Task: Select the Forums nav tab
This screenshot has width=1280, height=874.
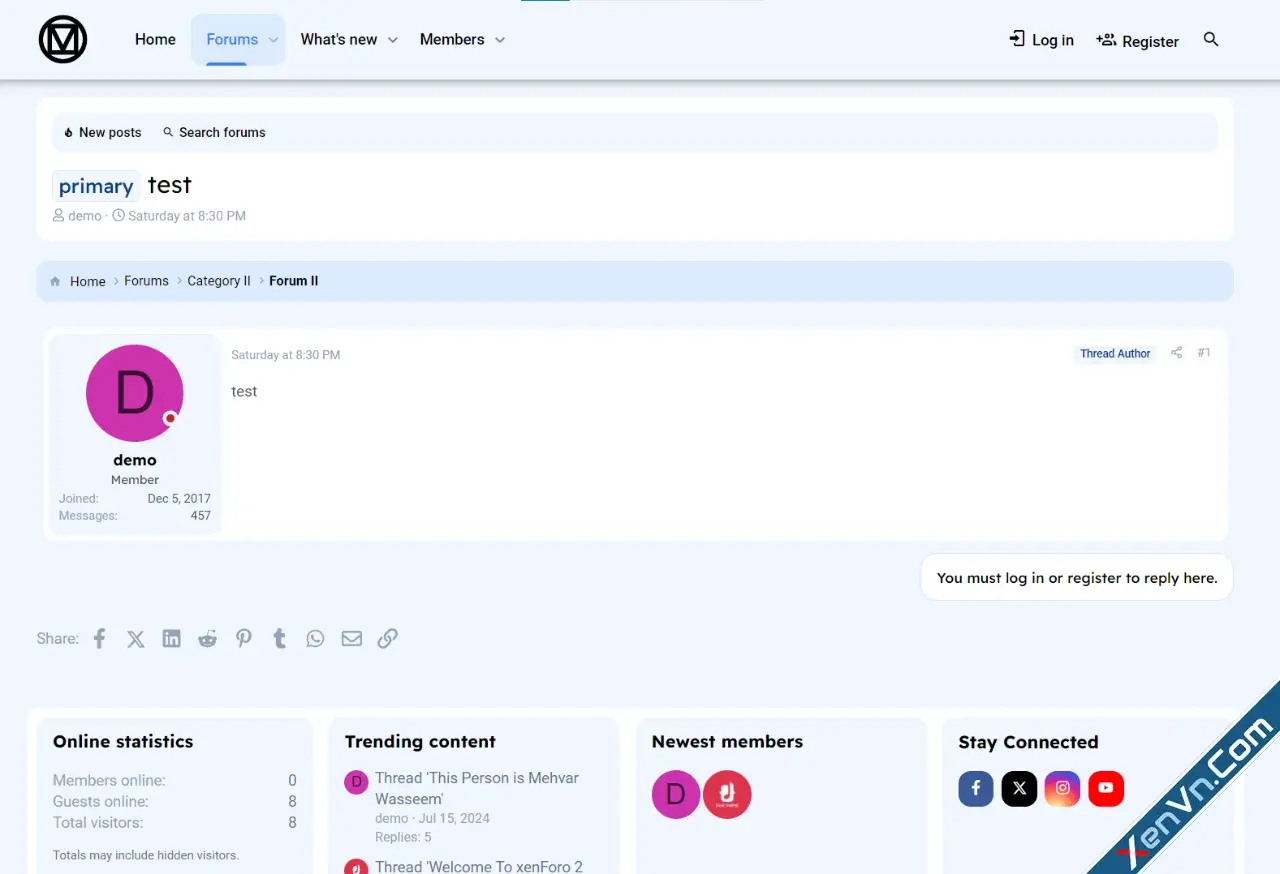Action: click(232, 40)
